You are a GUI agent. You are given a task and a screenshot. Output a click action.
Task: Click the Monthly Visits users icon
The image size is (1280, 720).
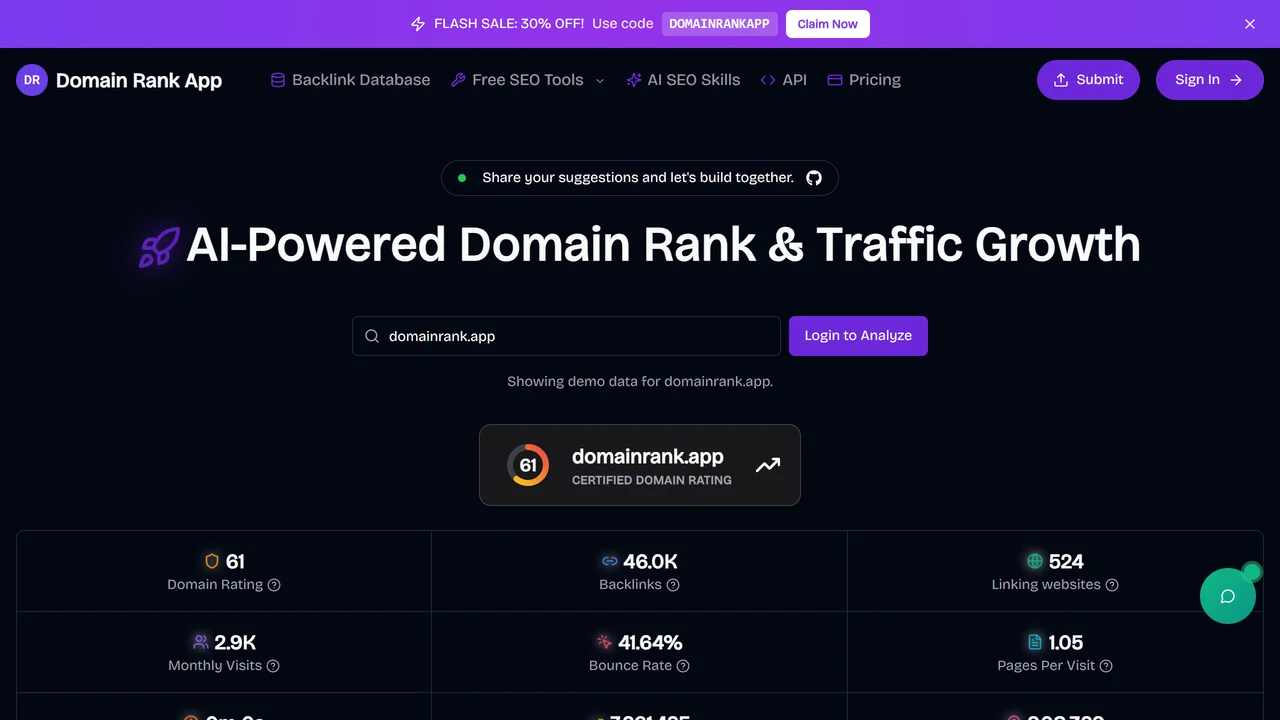click(x=201, y=642)
